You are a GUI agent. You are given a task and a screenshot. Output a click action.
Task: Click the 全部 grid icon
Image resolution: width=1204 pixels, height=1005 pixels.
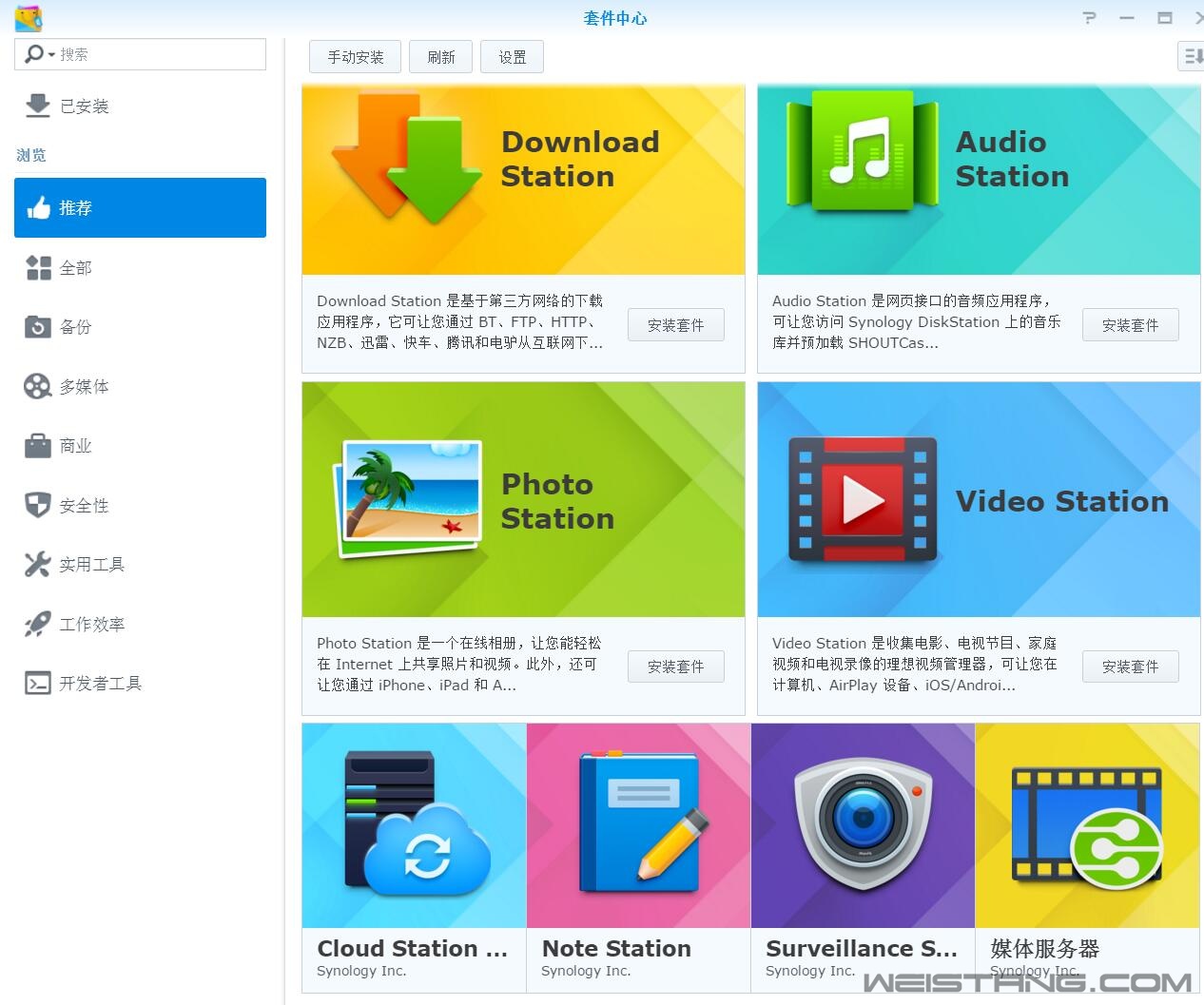tap(38, 267)
